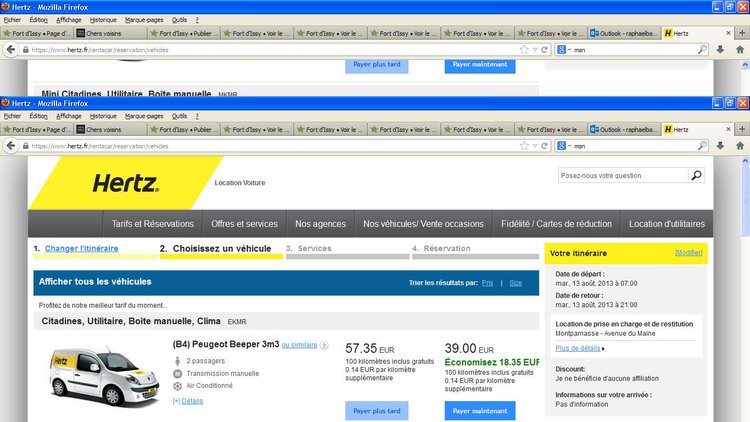750x422 pixels.
Task: Expand vehicle Détails link
Action: pyautogui.click(x=192, y=401)
